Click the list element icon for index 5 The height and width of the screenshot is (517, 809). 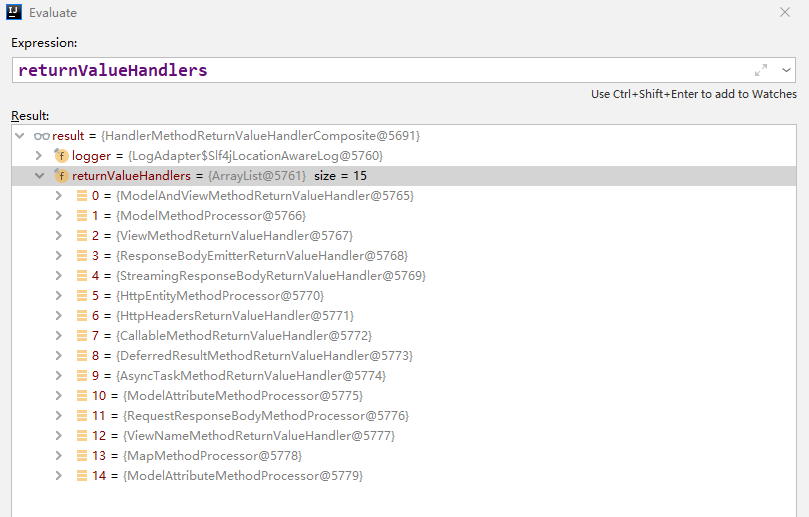click(x=82, y=296)
